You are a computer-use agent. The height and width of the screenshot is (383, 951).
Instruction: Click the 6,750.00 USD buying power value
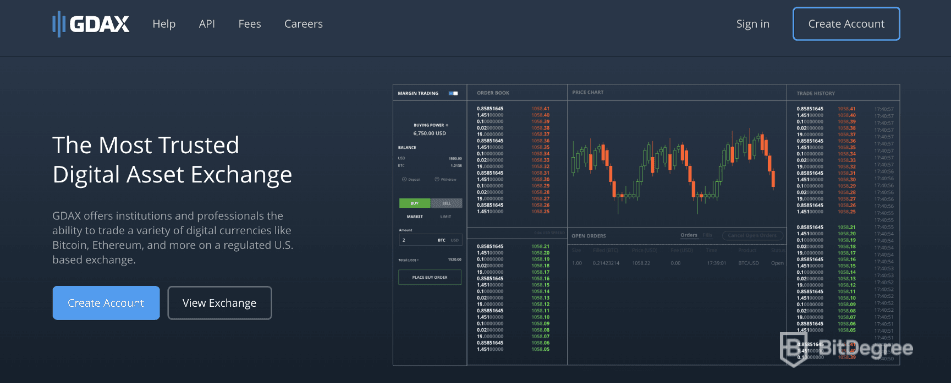(429, 133)
